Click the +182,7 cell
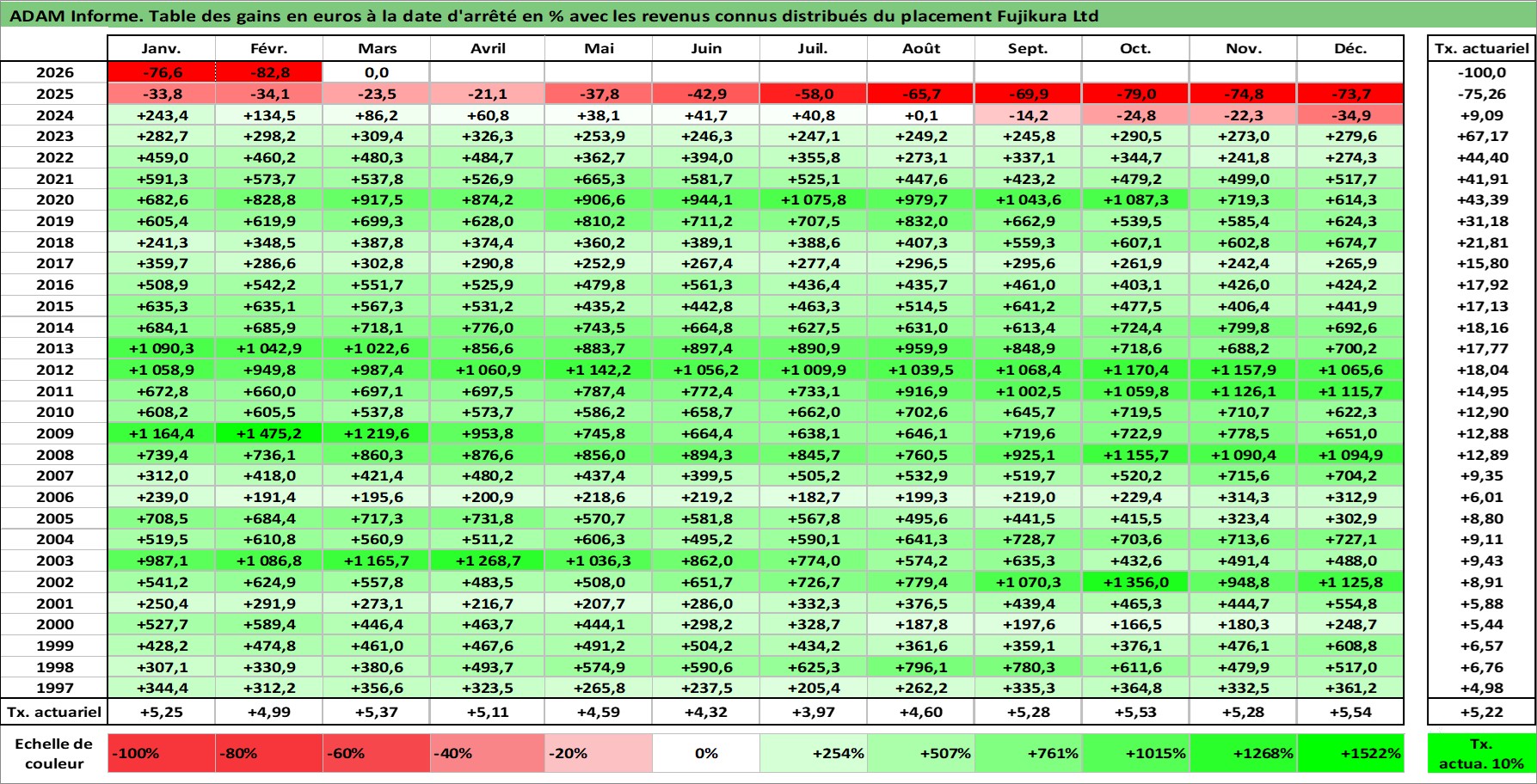The height and width of the screenshot is (784, 1537). click(813, 497)
